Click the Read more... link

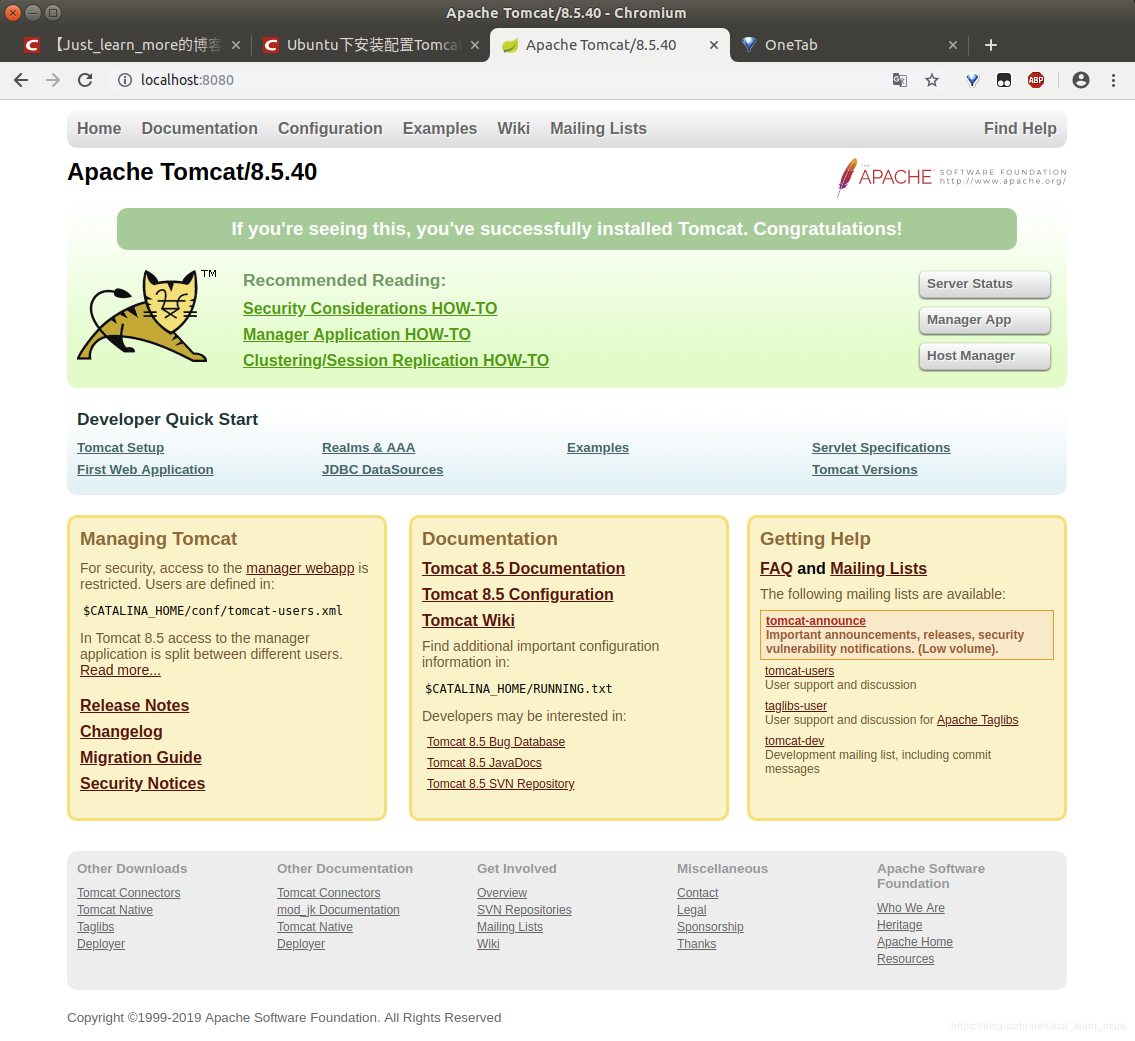tap(120, 670)
